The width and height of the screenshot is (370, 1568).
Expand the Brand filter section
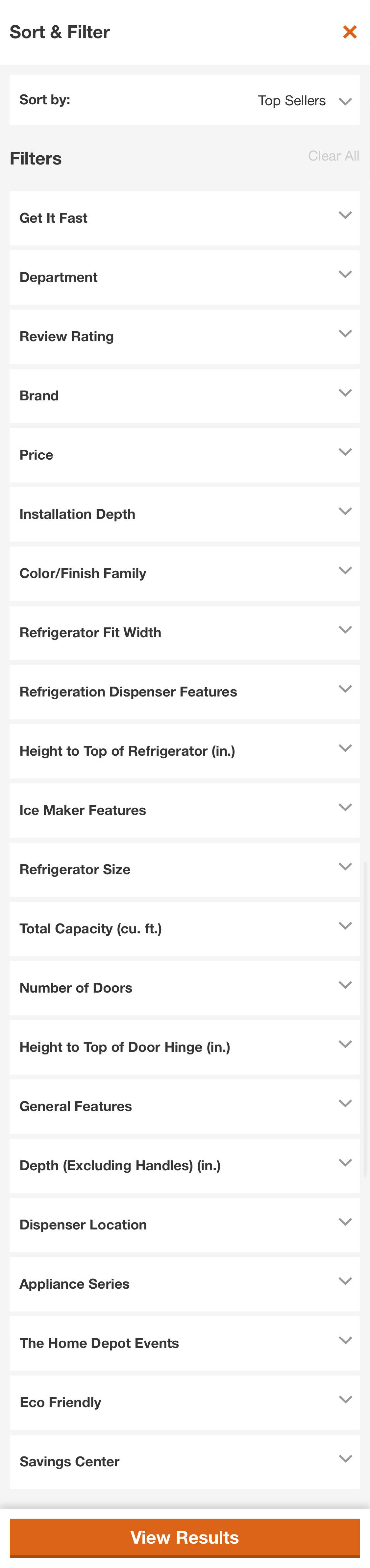click(185, 395)
